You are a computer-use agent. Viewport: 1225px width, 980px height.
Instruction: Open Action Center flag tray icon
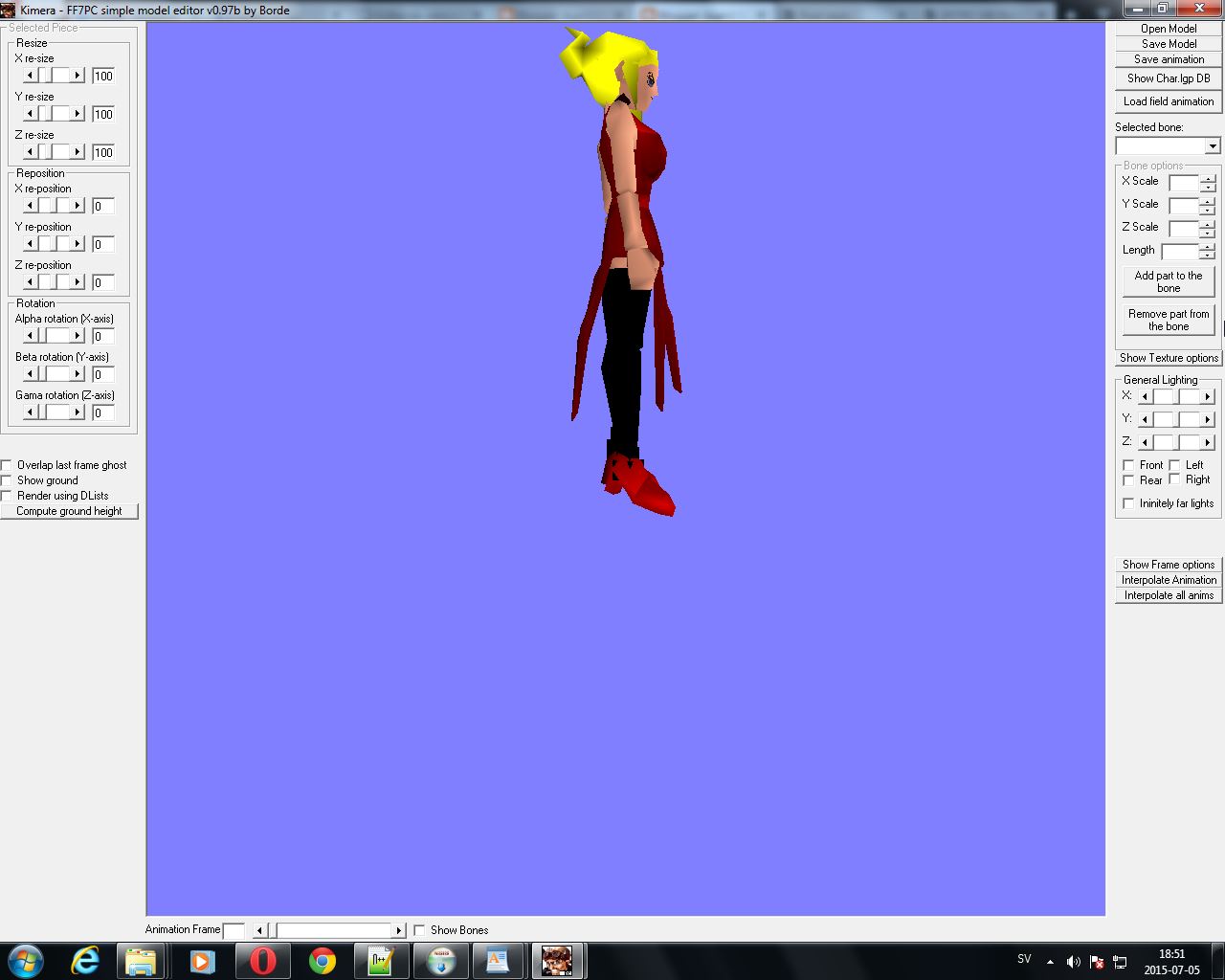(x=1097, y=962)
